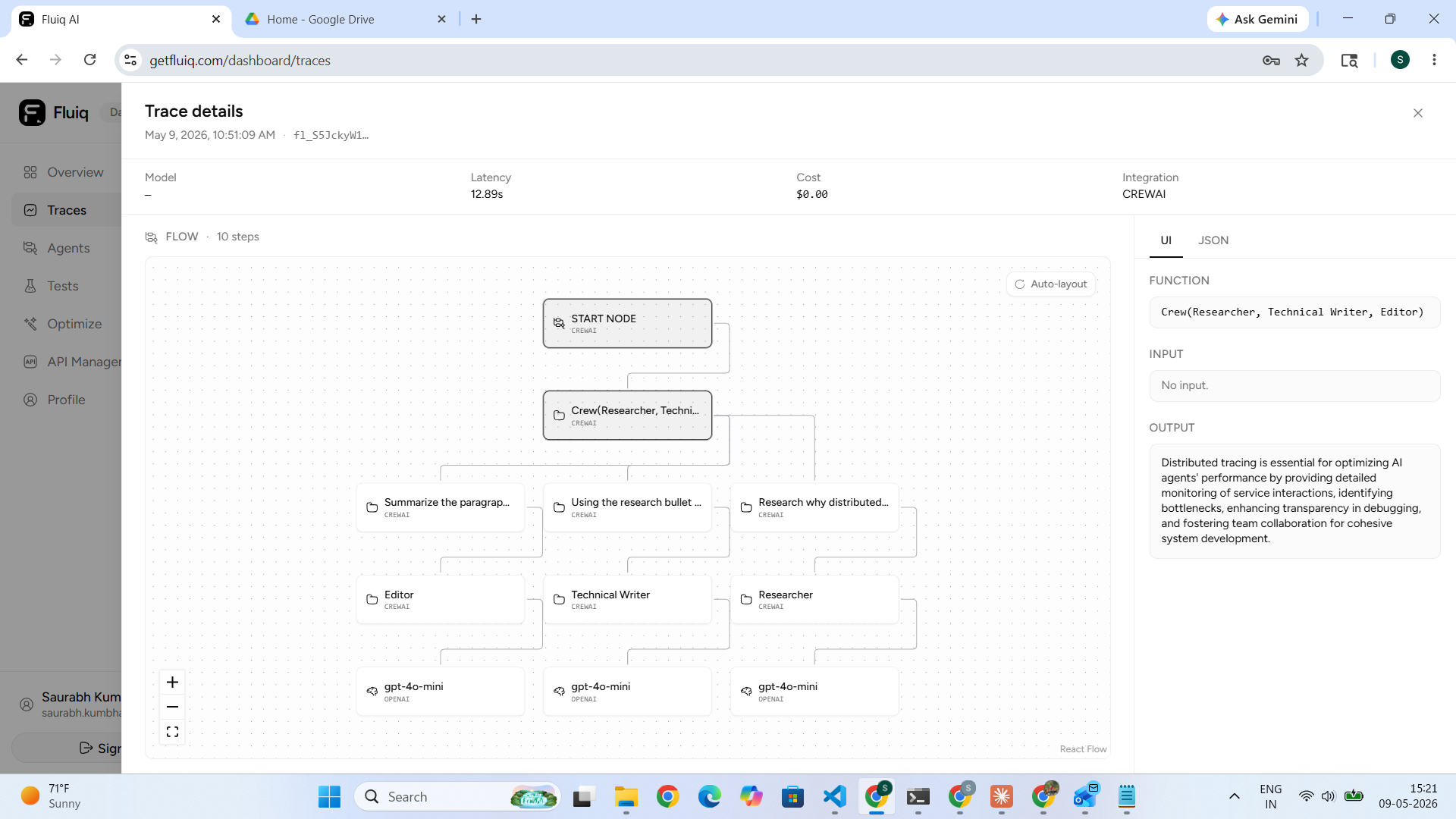Click the taskbar Search box
1456x819 pixels.
coord(458,796)
